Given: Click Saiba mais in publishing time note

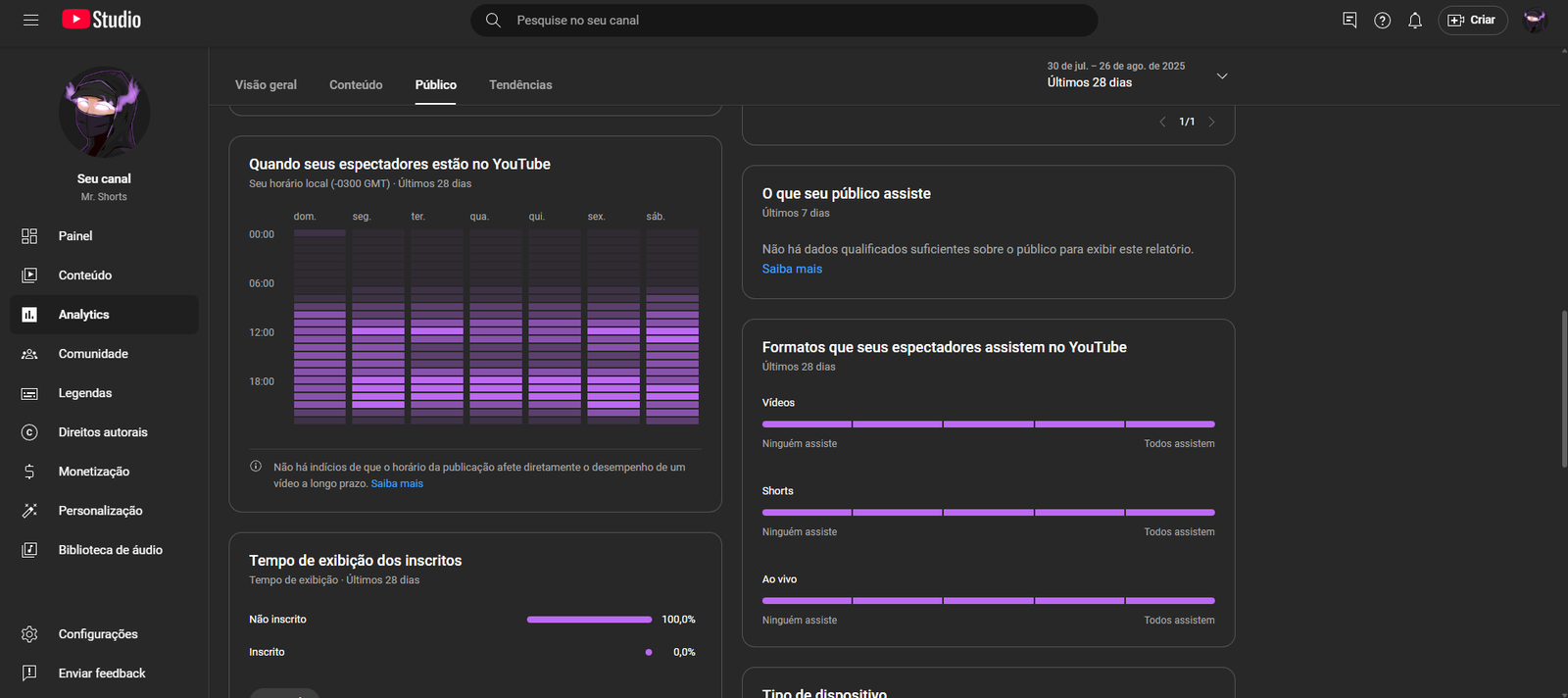Looking at the screenshot, I should click(397, 483).
